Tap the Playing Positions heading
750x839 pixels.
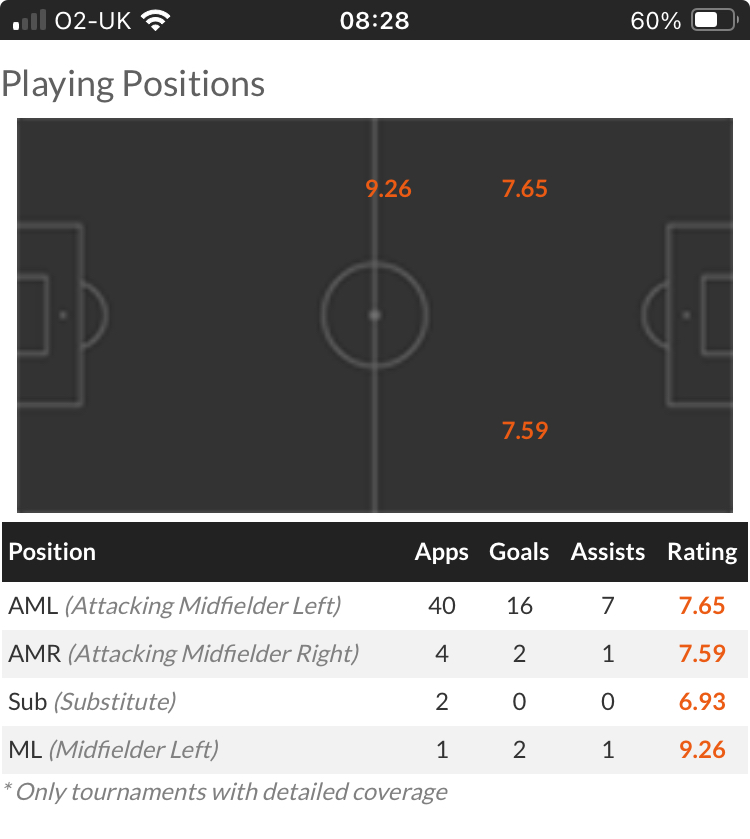click(133, 84)
